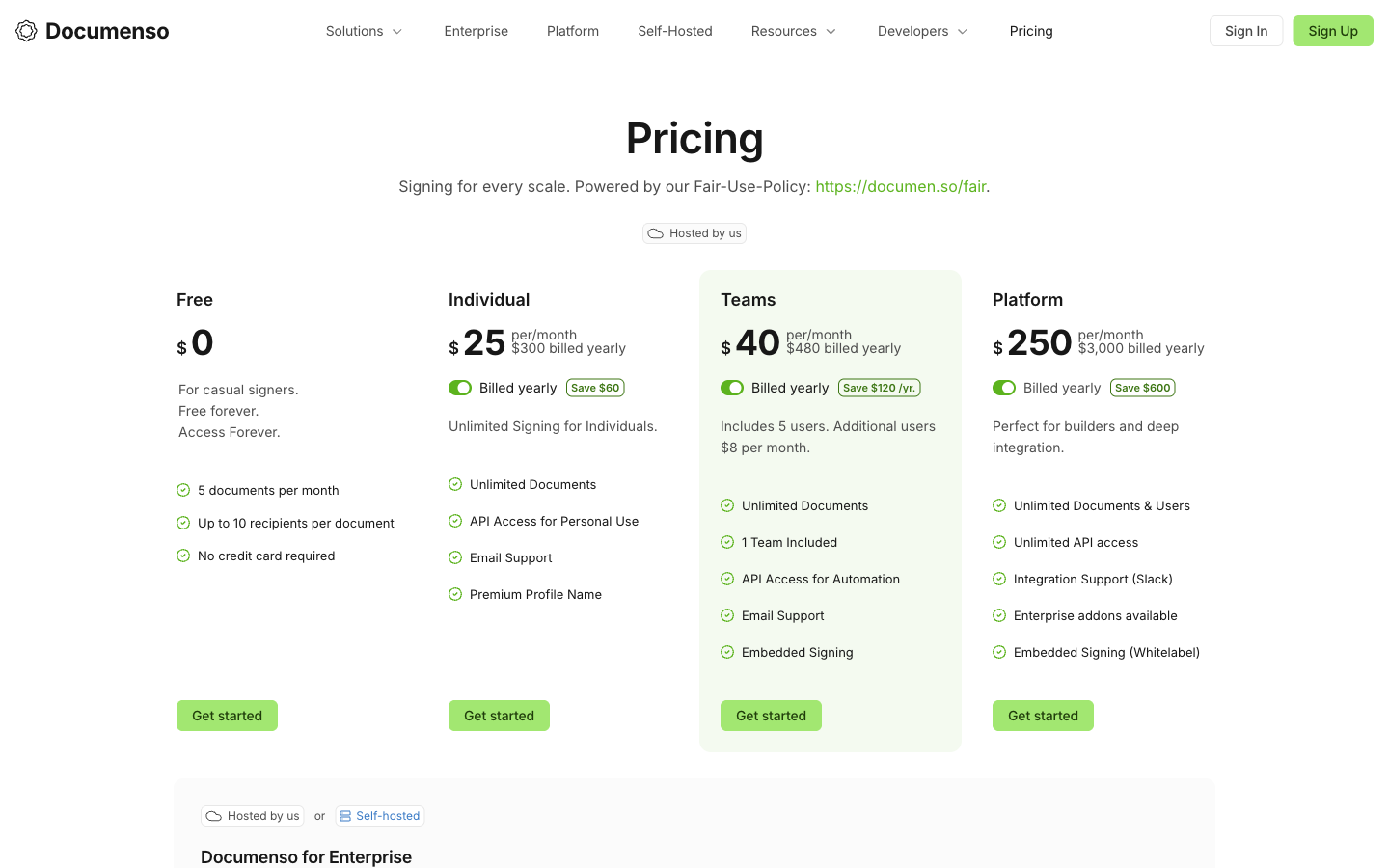
Task: Click the server icon next to Self-hosted
Action: 345,816
